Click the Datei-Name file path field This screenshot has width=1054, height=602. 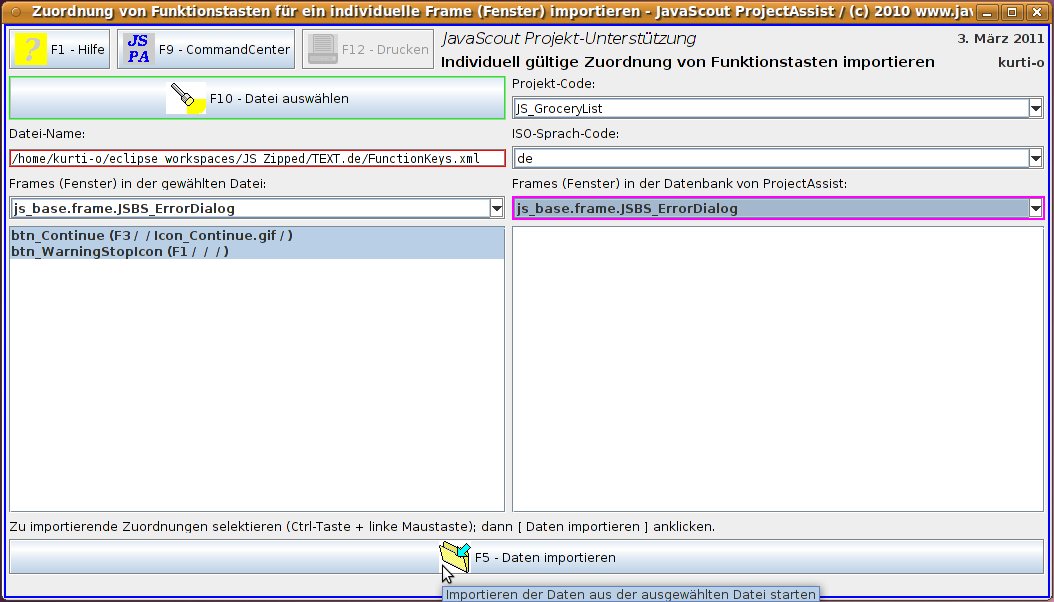pyautogui.click(x=257, y=158)
